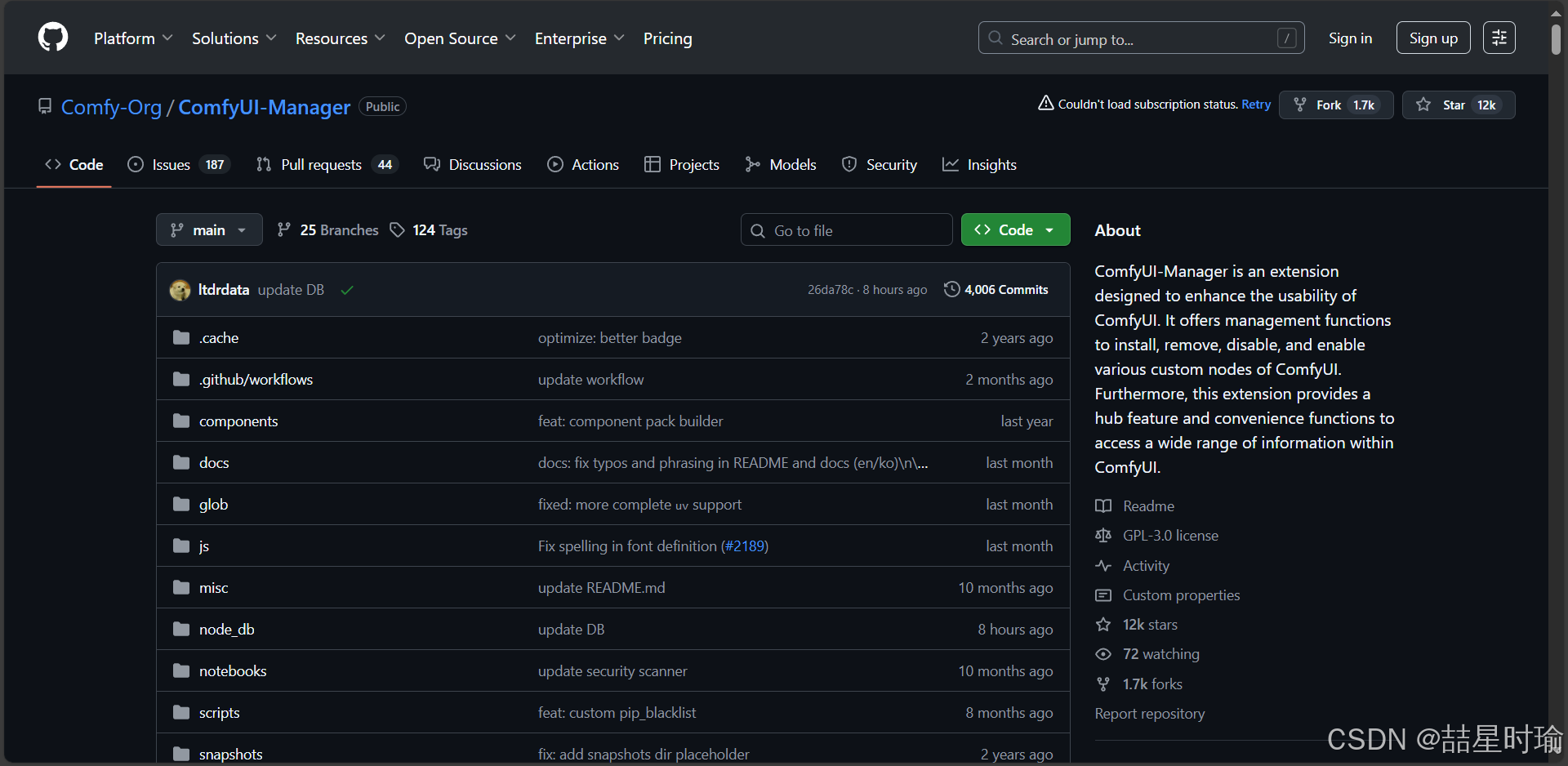Click the scripts folder icon
The width and height of the screenshot is (1568, 766).
(x=181, y=712)
